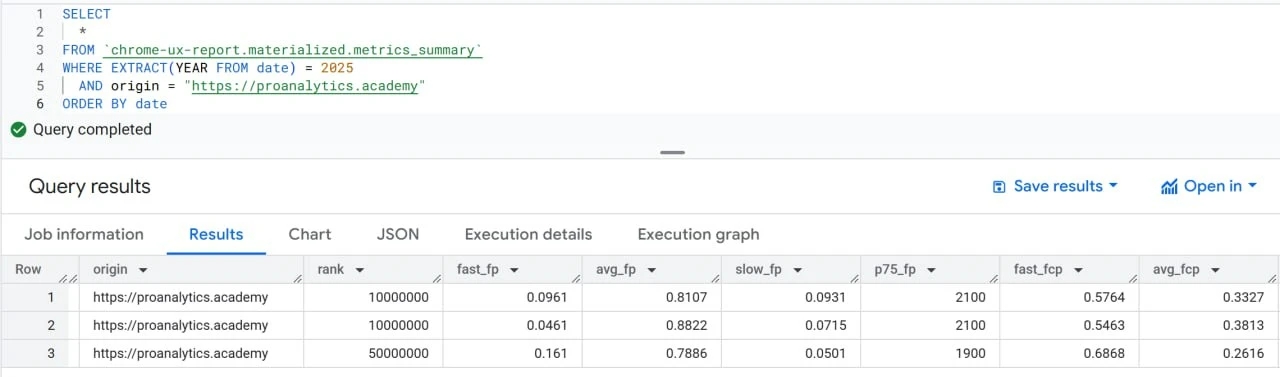Click the proanalytics.academy URL string in query

[x=305, y=86]
